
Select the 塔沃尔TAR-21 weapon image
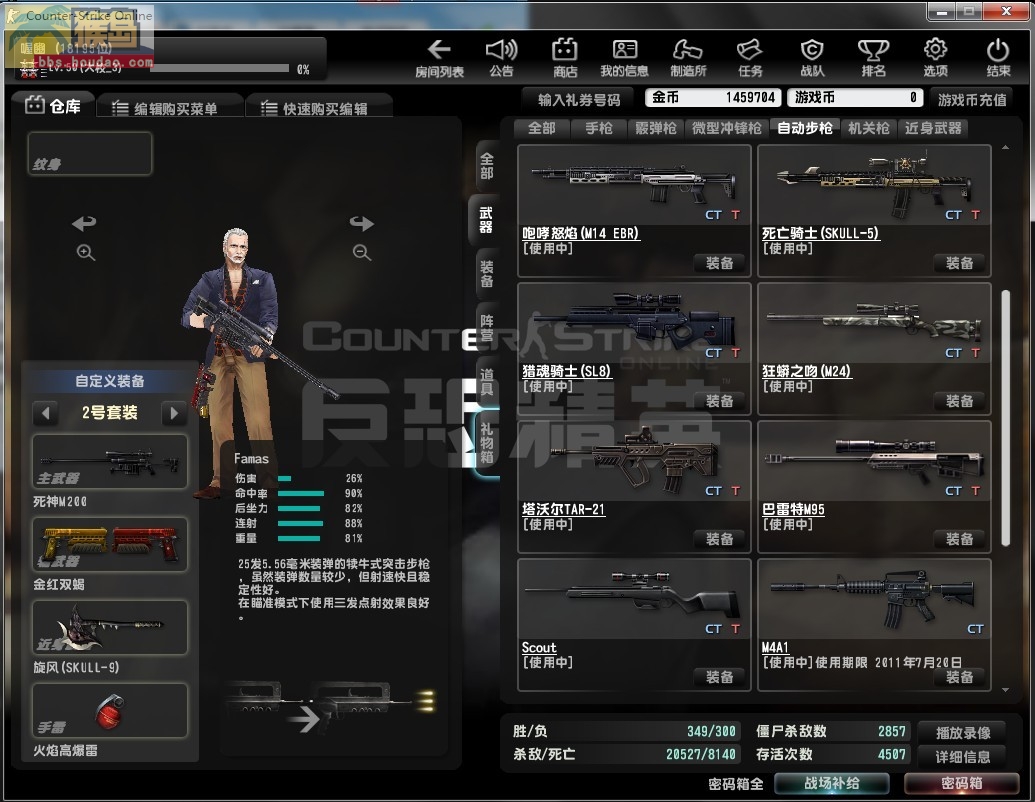click(x=635, y=461)
